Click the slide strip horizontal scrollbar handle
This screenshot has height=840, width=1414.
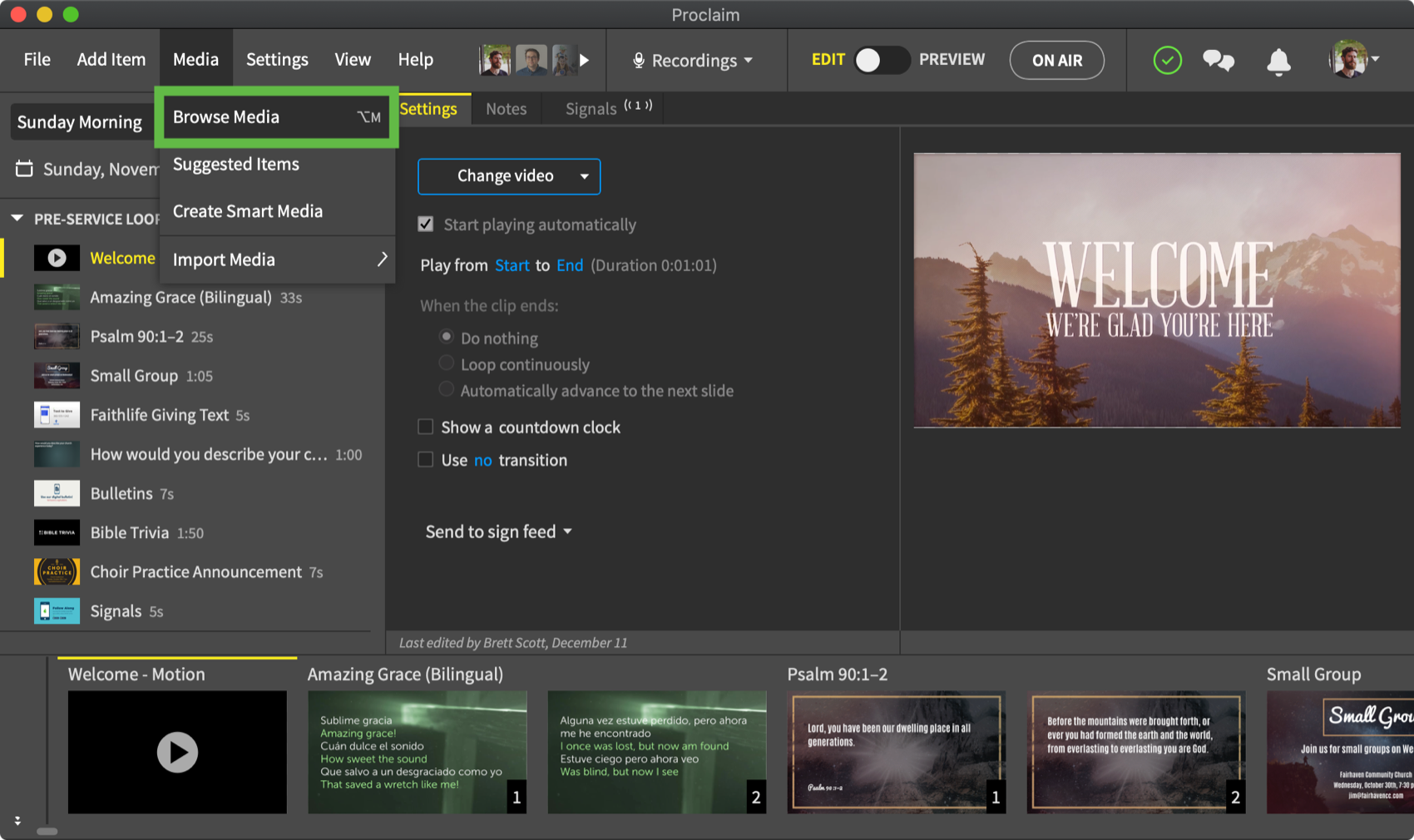click(x=47, y=831)
